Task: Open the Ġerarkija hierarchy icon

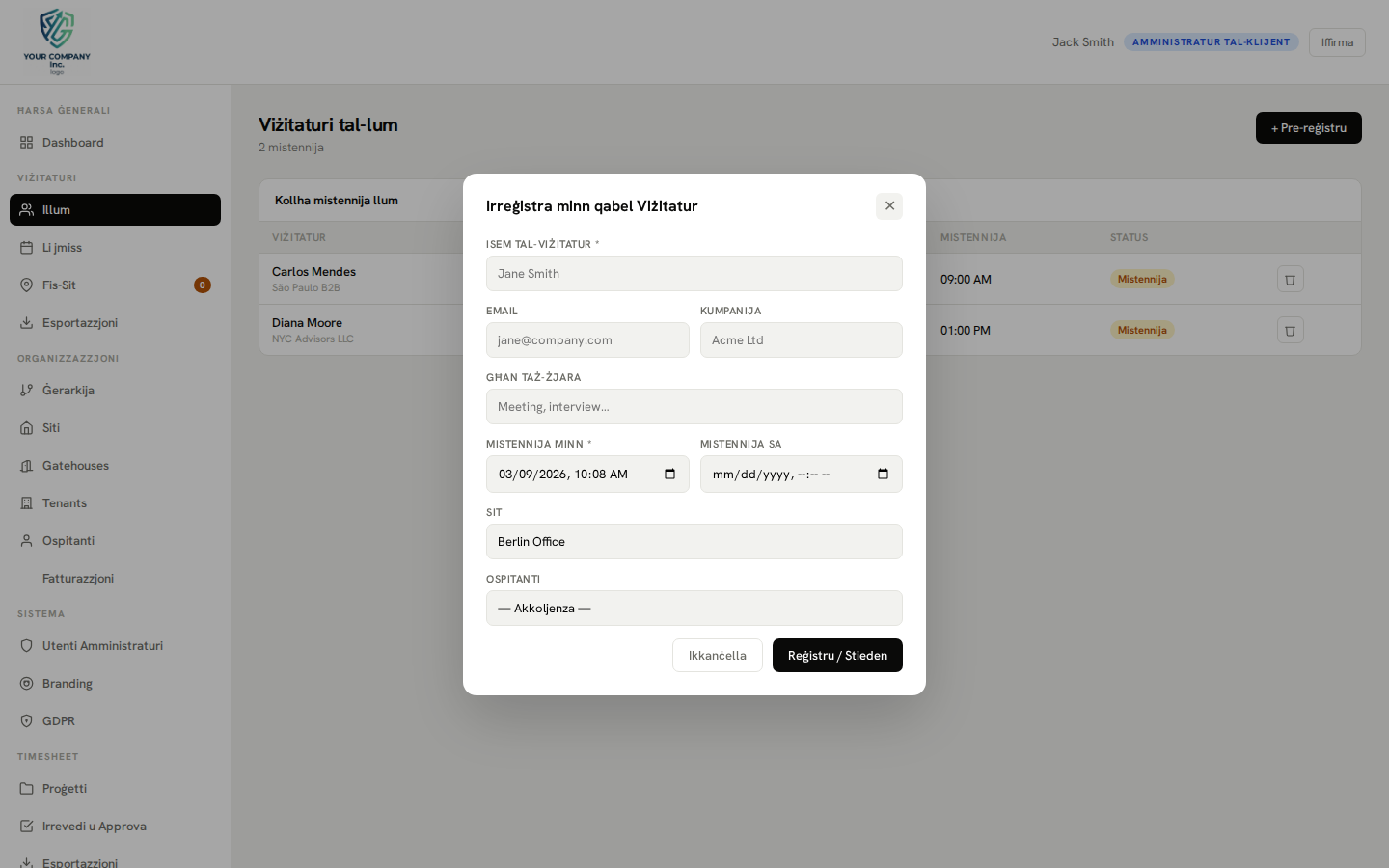Action: click(26, 390)
